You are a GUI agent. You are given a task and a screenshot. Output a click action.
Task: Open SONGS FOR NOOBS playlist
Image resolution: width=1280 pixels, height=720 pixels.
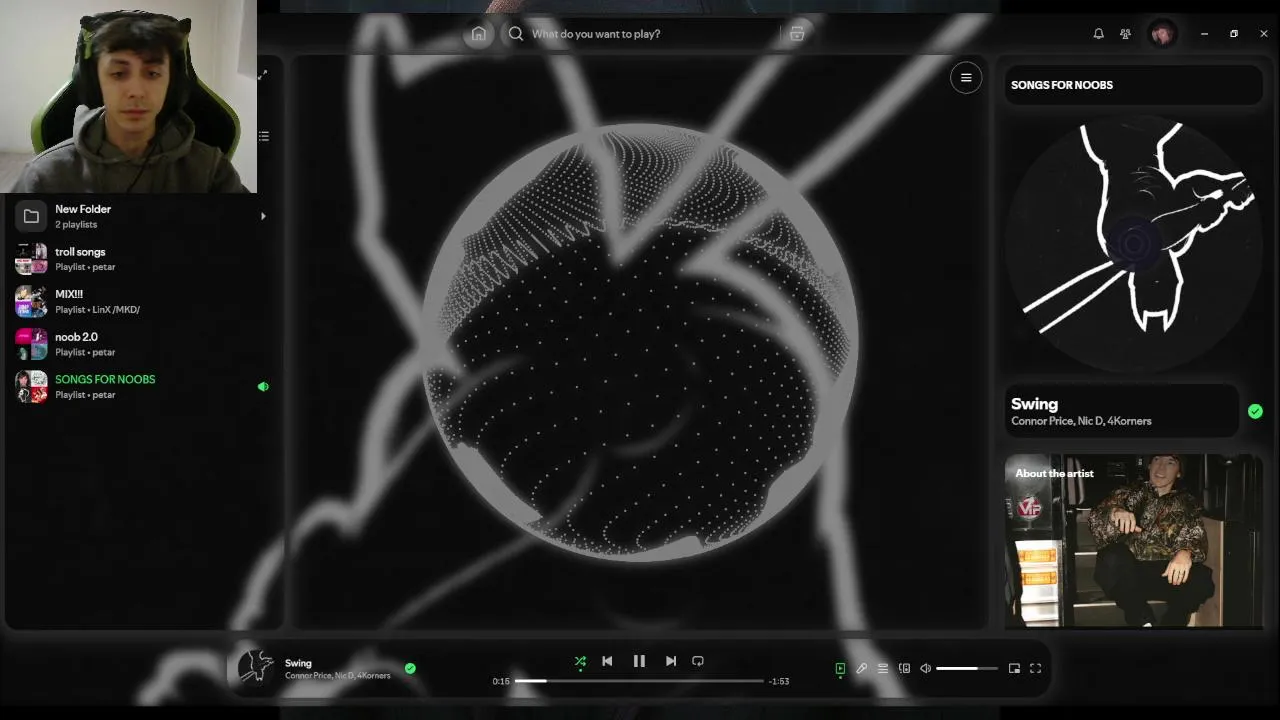(142, 386)
